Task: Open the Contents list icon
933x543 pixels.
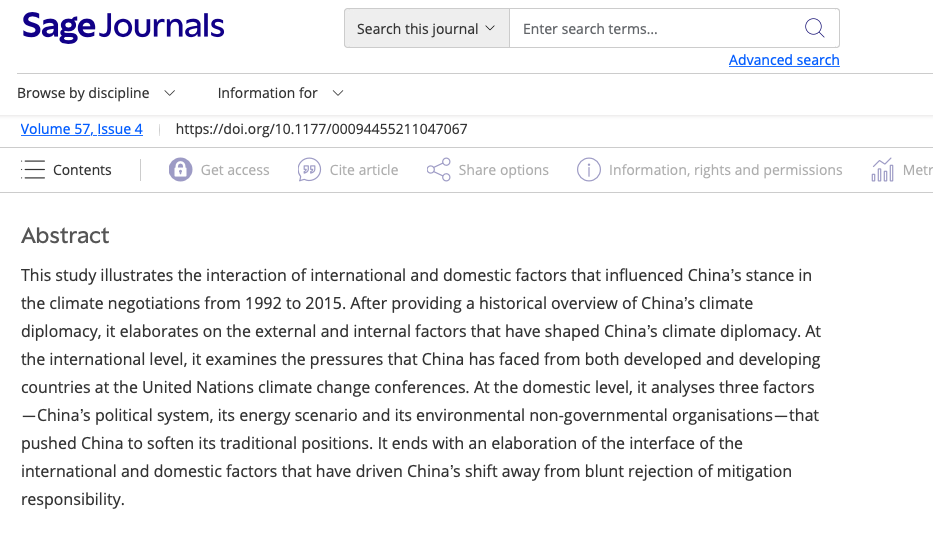Action: [33, 170]
